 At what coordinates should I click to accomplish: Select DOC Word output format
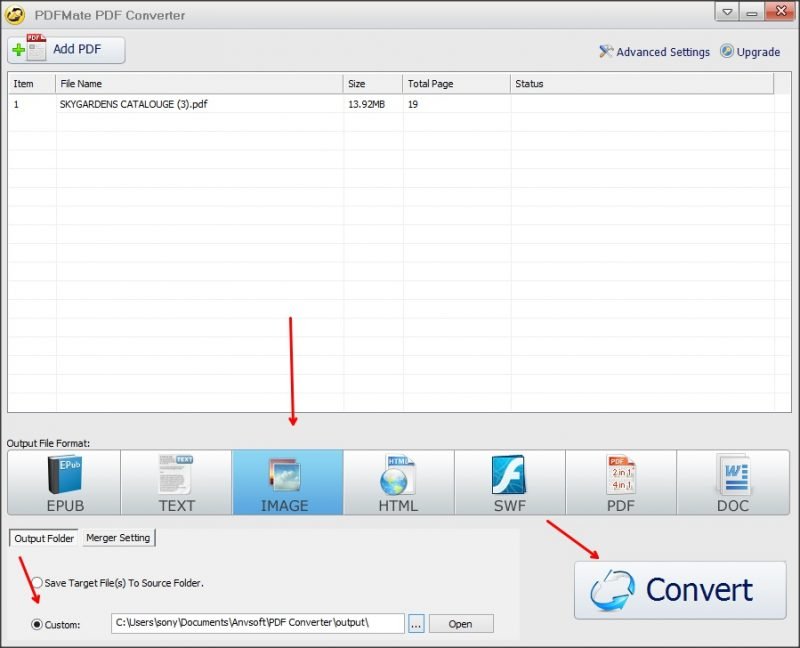coord(733,483)
